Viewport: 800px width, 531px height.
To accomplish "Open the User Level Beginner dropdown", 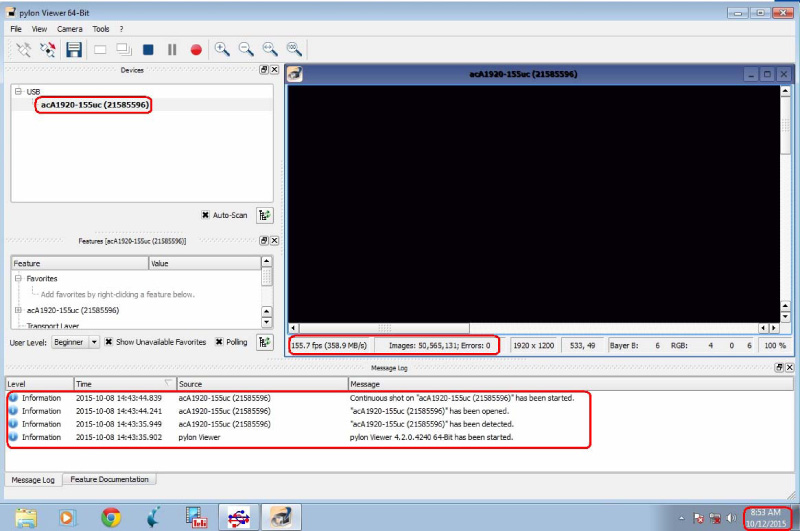I will coord(94,342).
